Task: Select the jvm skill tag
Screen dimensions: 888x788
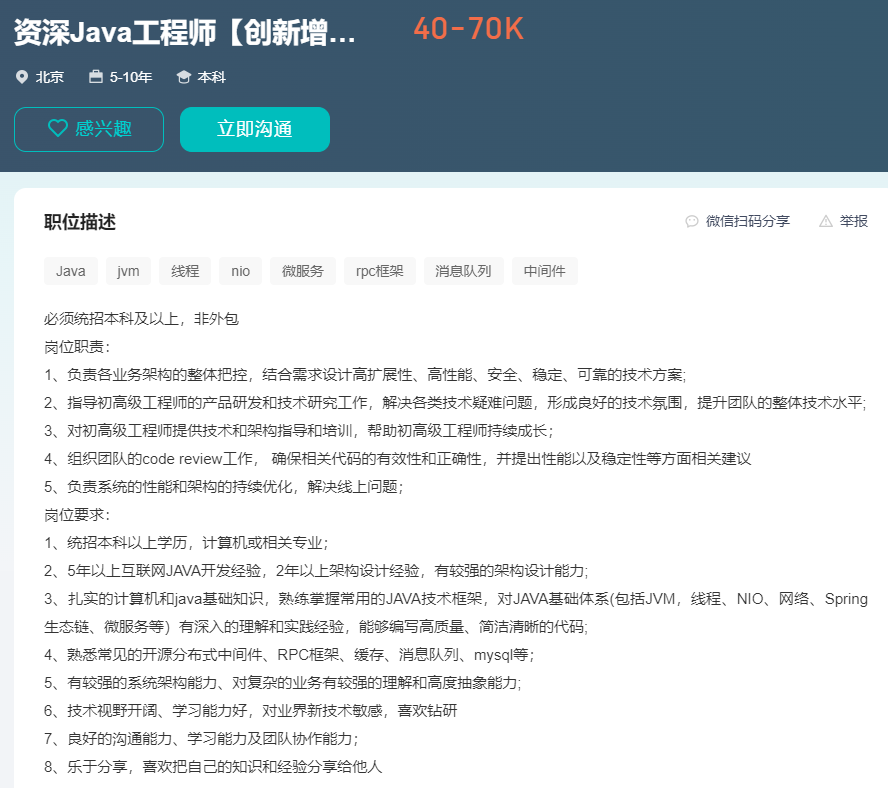Action: coord(128,271)
